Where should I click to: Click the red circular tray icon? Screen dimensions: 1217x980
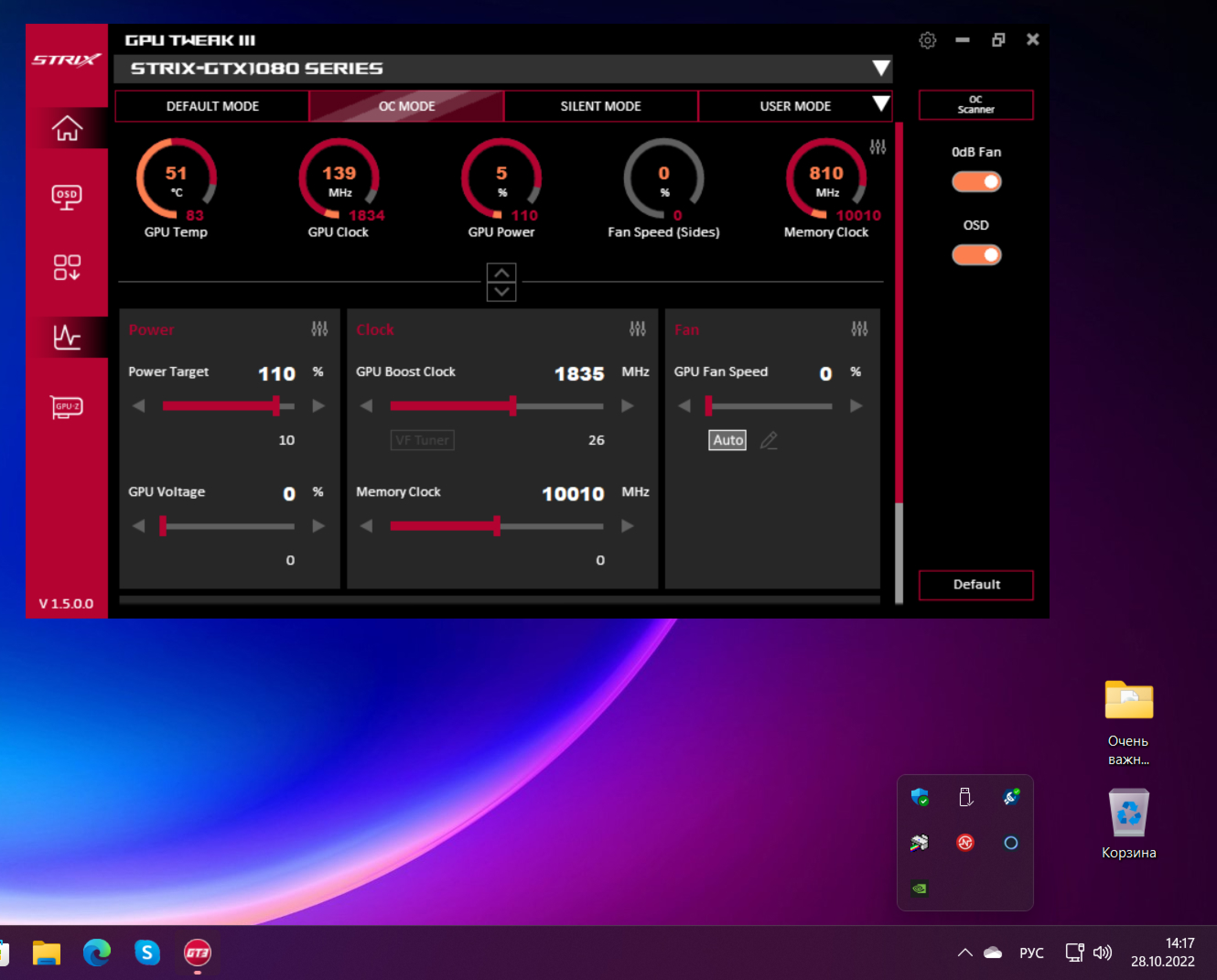(965, 843)
